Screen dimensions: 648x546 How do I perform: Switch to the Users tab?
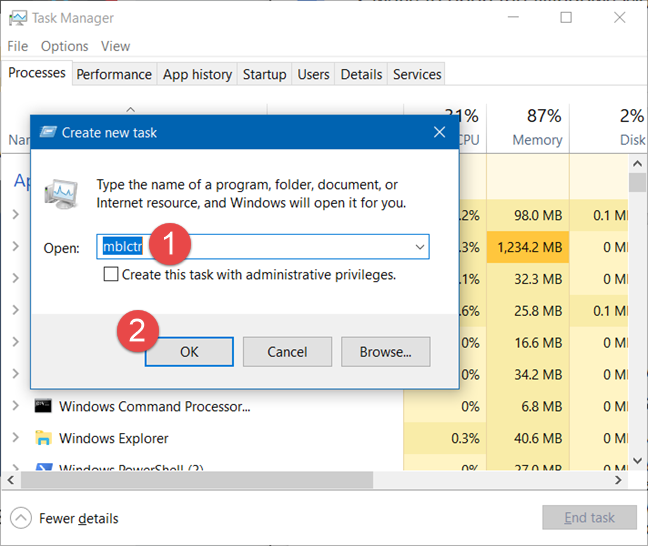[x=313, y=74]
